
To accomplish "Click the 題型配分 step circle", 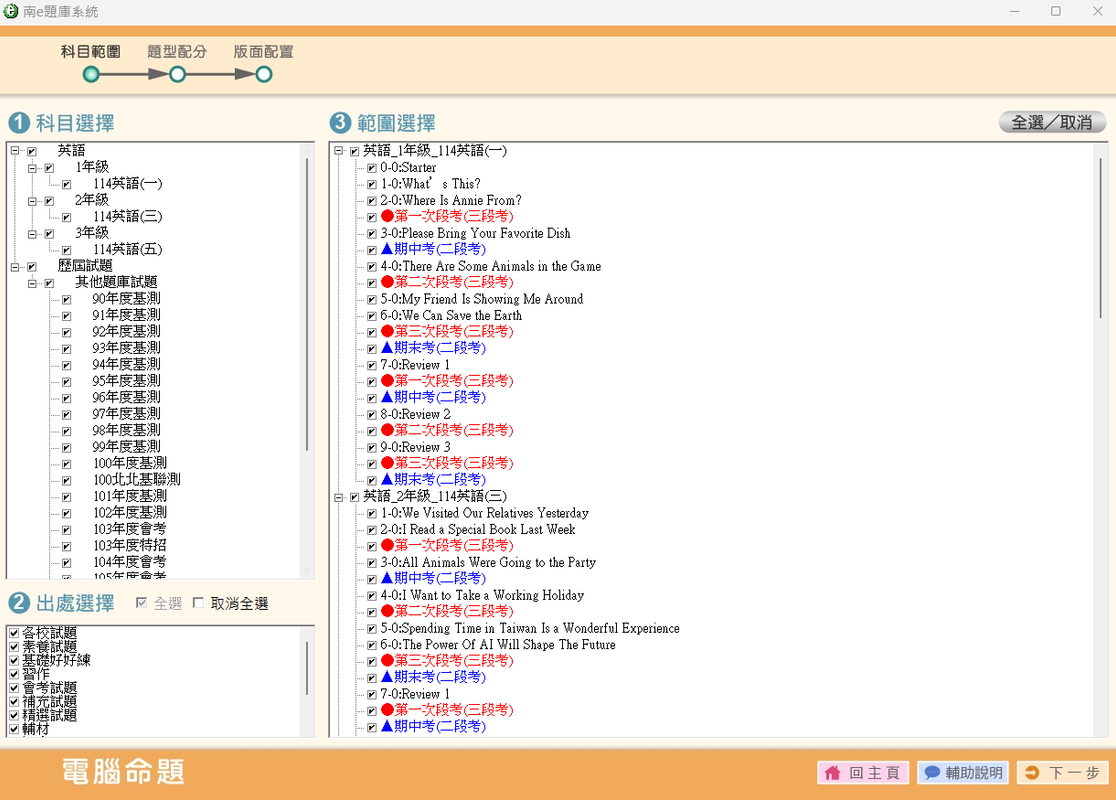I will [177, 74].
